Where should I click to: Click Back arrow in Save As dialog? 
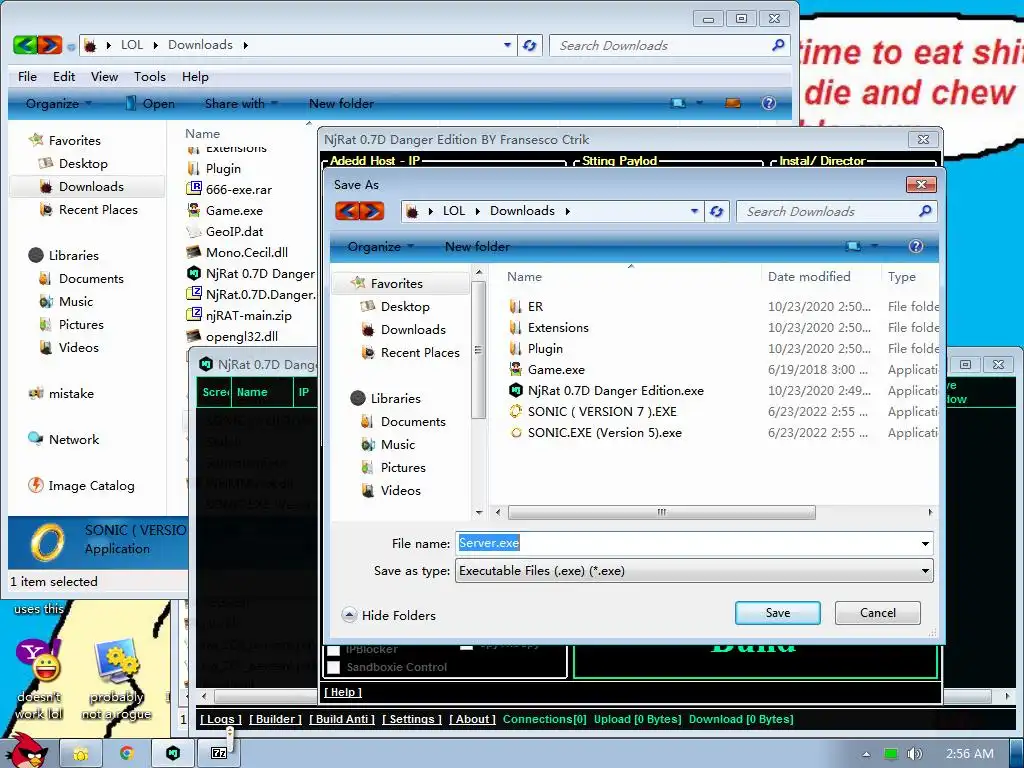click(x=347, y=211)
